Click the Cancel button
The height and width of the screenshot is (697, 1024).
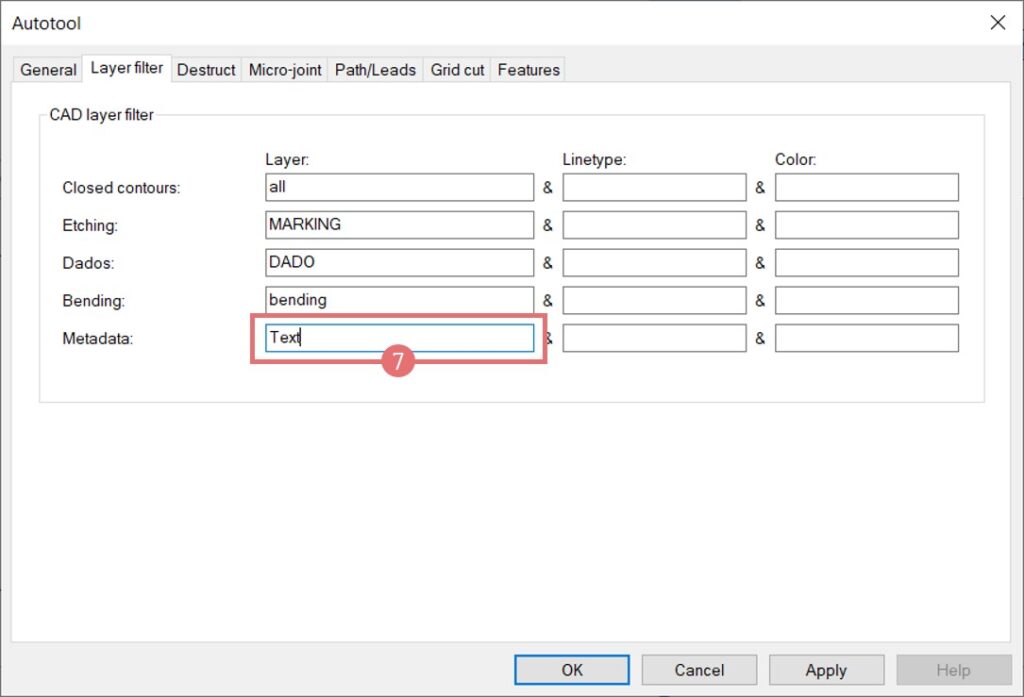pos(699,670)
